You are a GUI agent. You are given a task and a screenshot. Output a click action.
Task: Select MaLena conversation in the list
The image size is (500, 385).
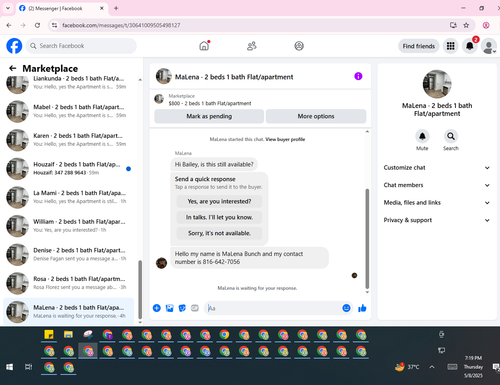[69, 312]
